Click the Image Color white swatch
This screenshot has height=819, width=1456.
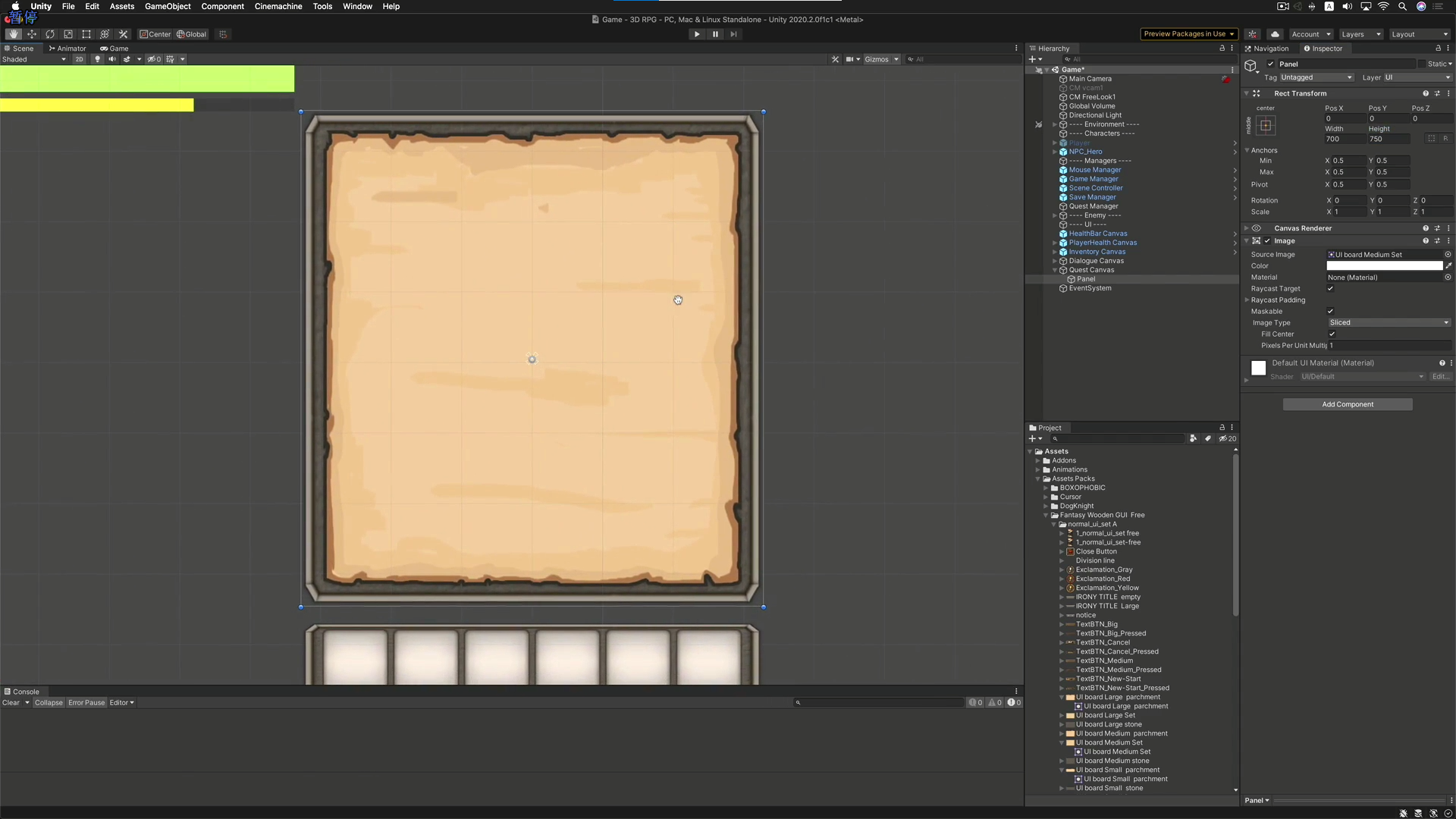(1384, 266)
